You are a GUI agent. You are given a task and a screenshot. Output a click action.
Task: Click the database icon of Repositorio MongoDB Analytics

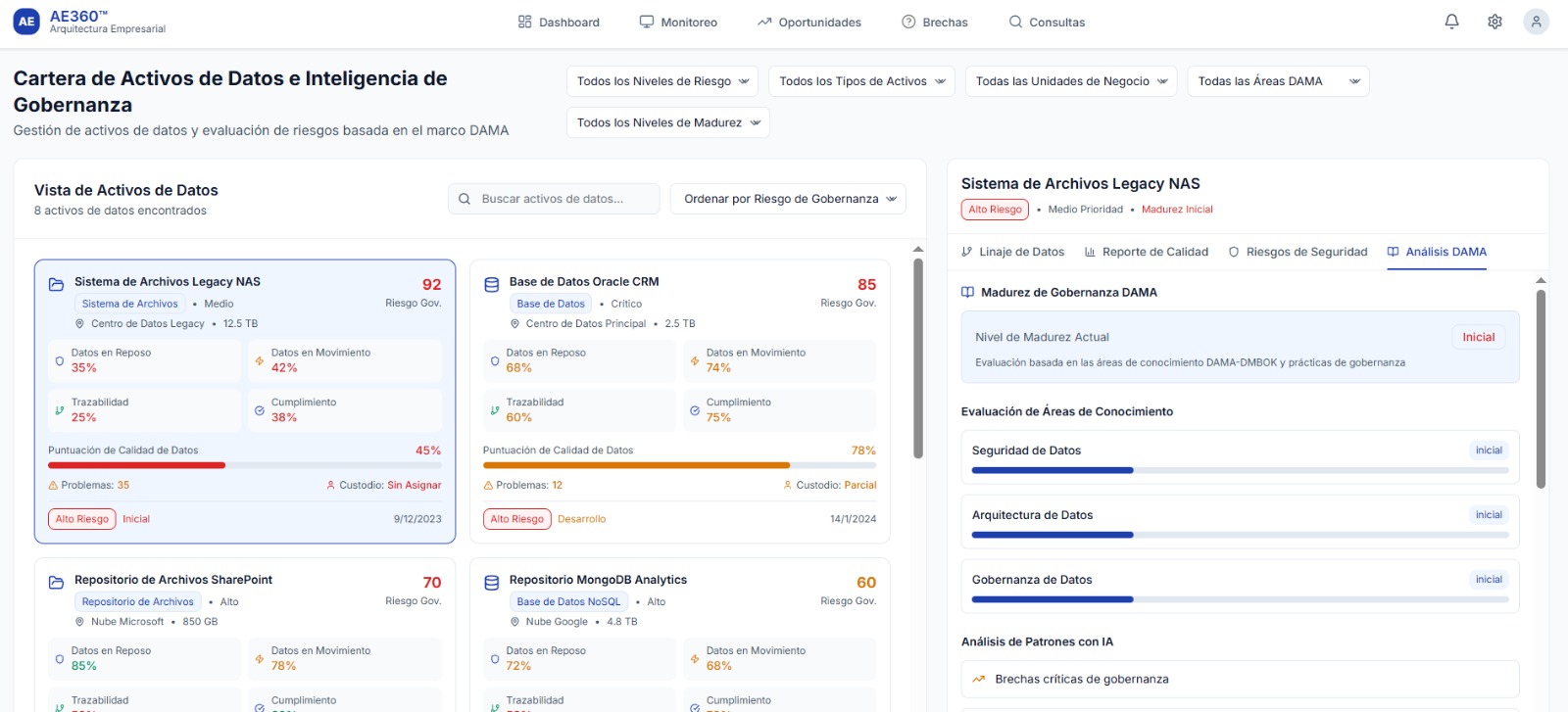click(492, 583)
